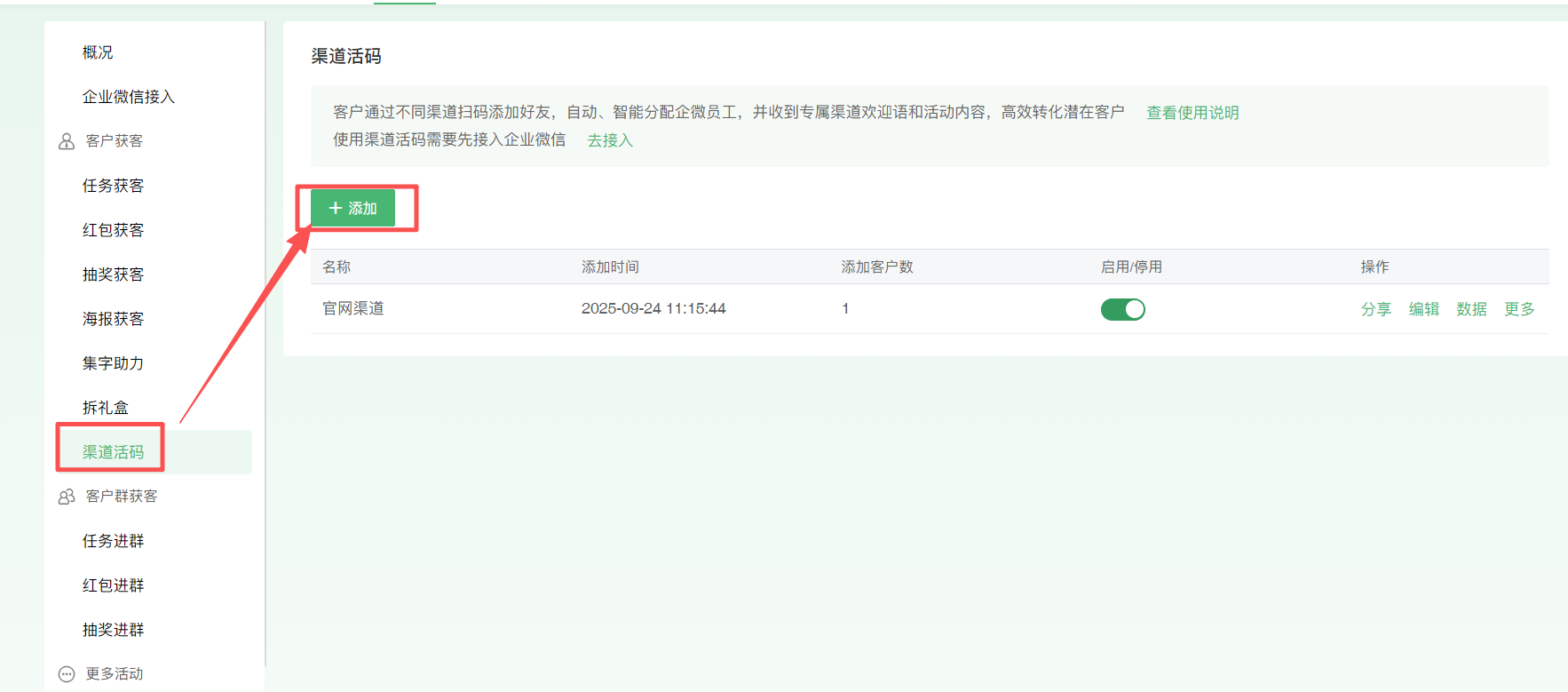Click the green 添加 button
The width and height of the screenshot is (1568, 692).
pos(352,208)
